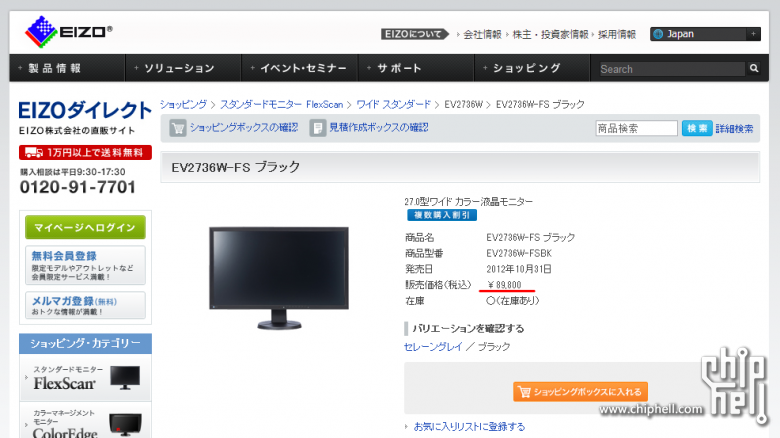This screenshot has height=438, width=780.
Task: Click ショッピング breadcrumb link
Action: (183, 105)
